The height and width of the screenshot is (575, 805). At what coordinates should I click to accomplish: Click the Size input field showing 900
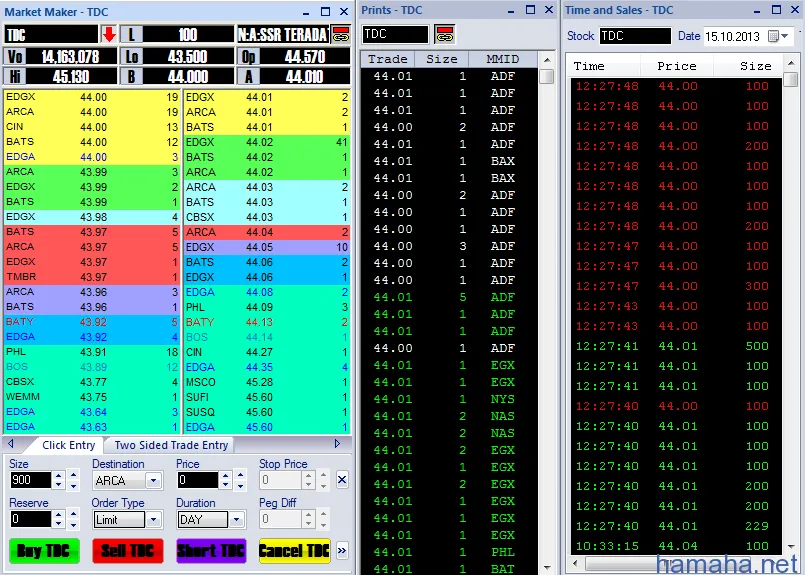pos(29,481)
